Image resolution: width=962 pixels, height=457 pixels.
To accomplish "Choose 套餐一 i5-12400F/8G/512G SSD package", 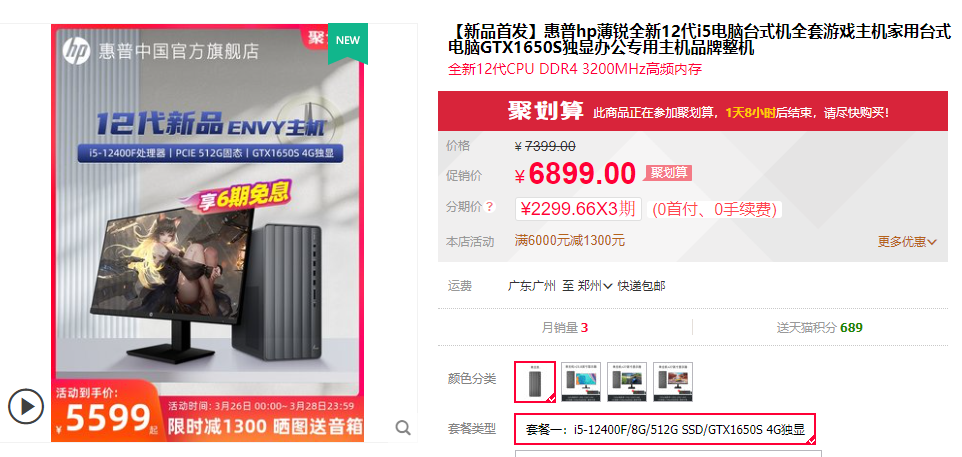I will (666, 429).
